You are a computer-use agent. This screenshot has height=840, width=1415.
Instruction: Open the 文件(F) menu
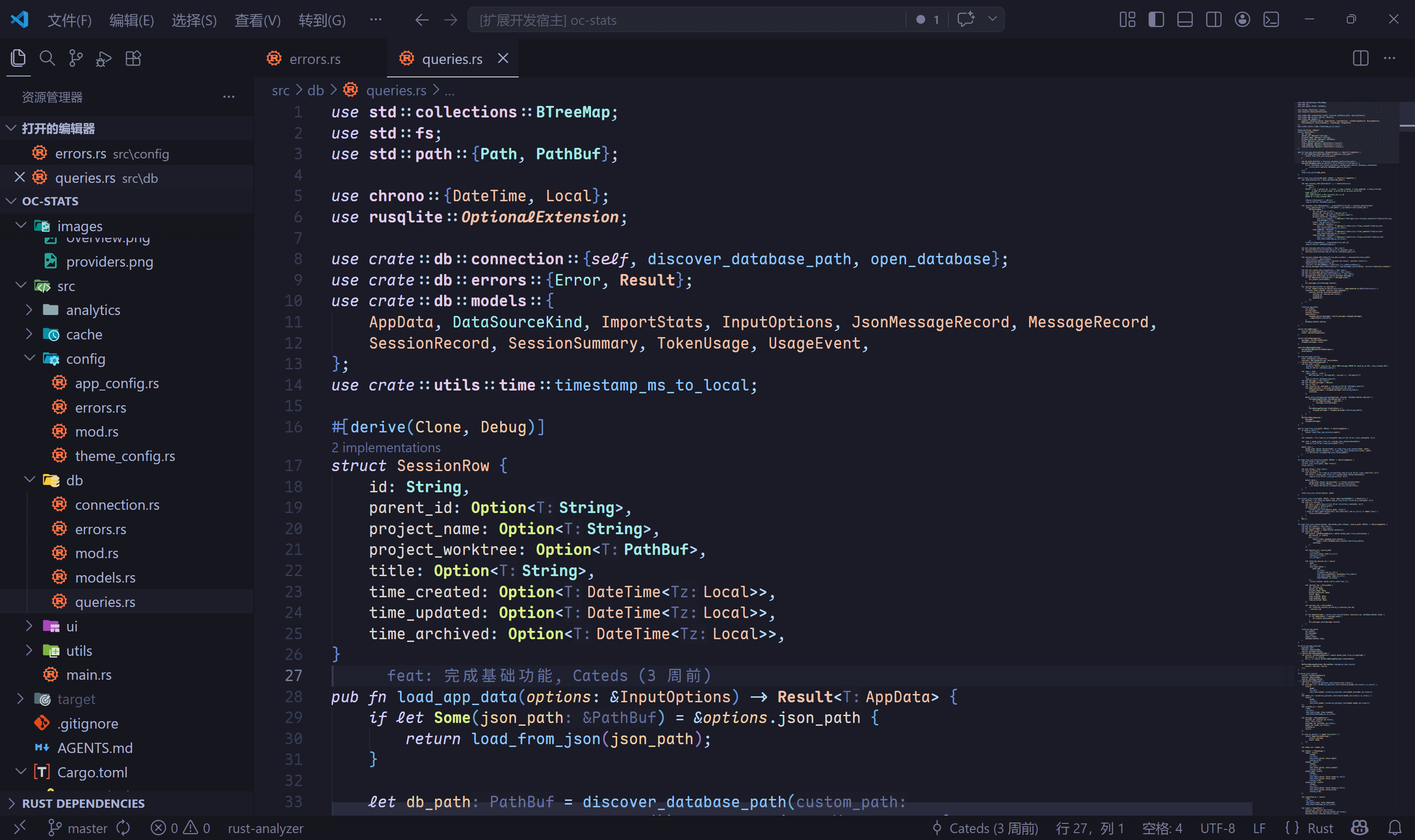70,20
